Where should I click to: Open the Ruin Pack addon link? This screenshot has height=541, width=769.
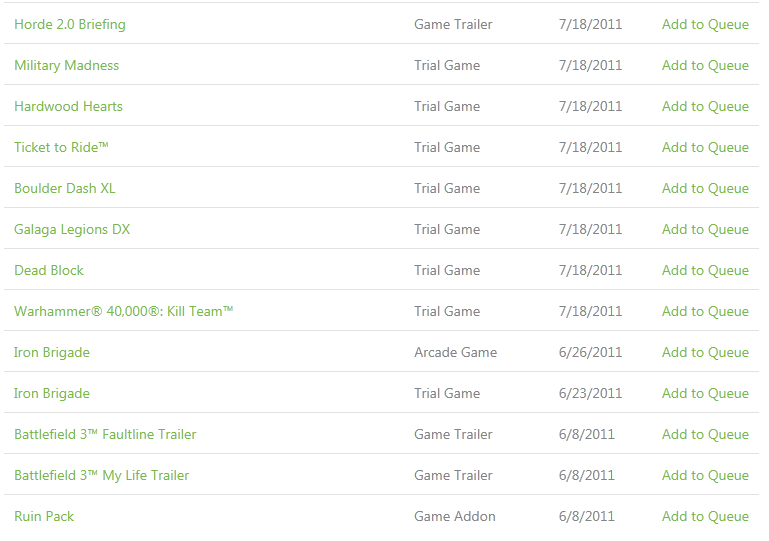pos(44,516)
